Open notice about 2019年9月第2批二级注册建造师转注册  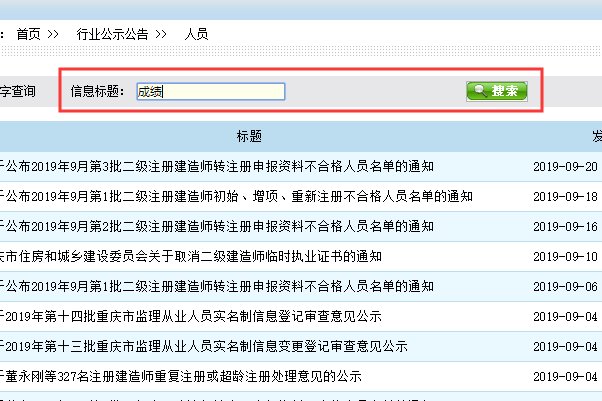(217, 226)
